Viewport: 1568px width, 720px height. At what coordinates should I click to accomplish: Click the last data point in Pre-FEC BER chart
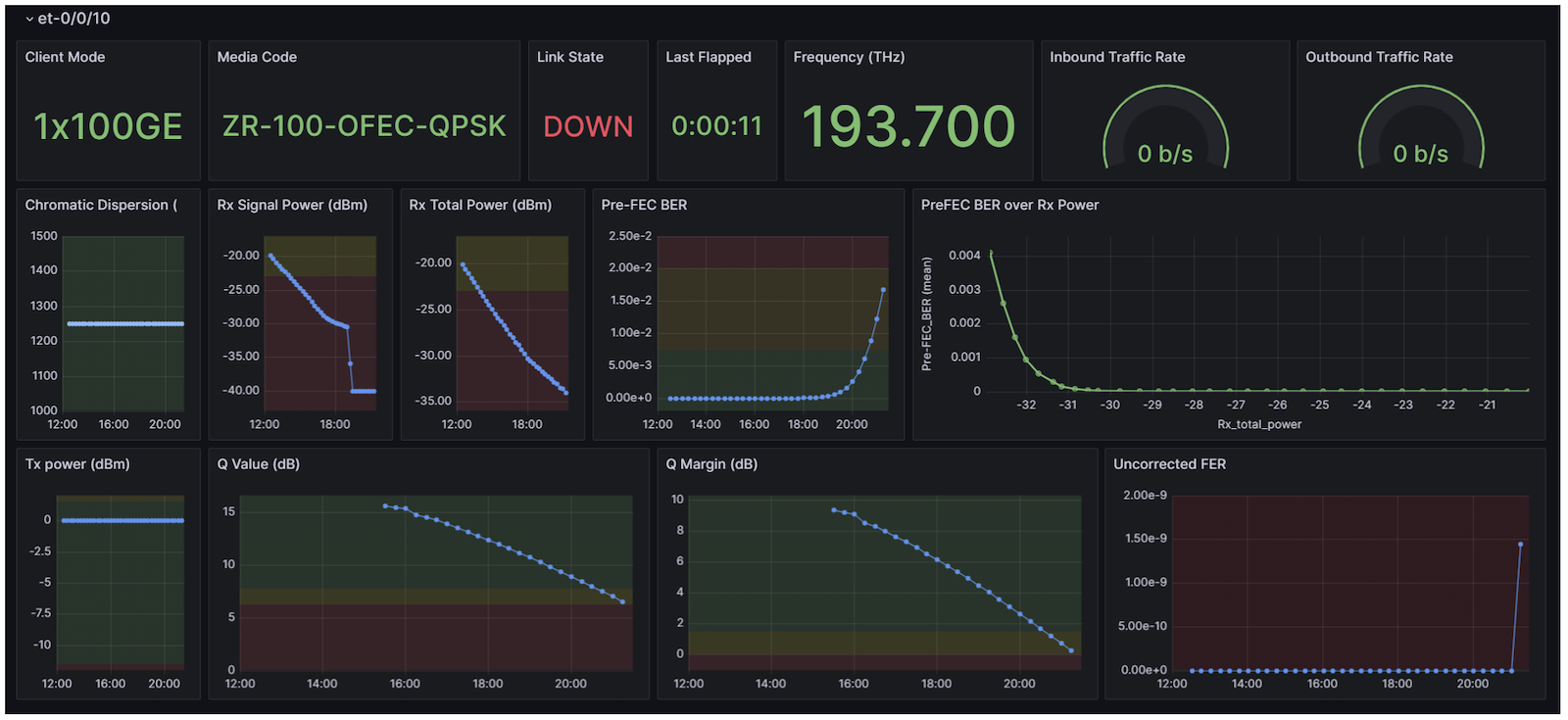883,290
